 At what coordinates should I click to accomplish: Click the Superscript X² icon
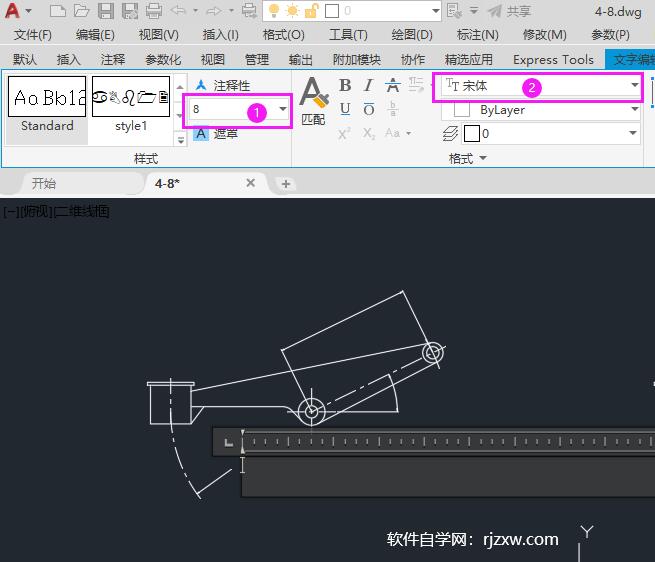click(344, 134)
